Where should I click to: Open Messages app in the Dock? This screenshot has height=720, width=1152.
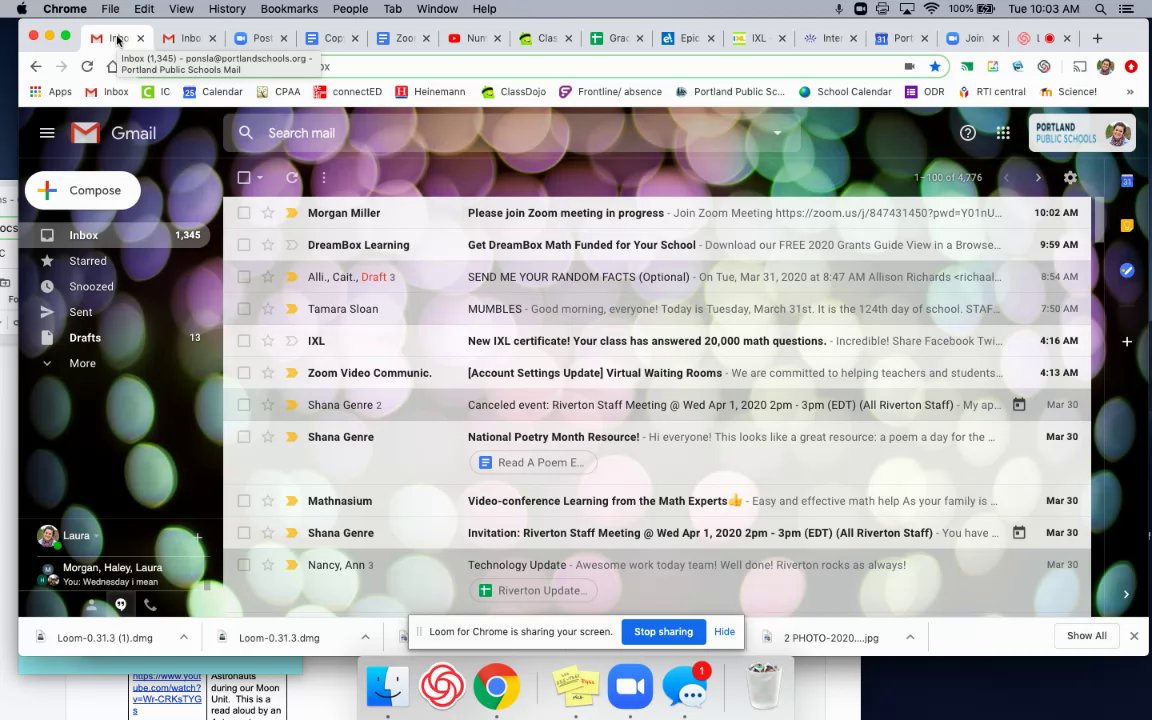(x=685, y=686)
